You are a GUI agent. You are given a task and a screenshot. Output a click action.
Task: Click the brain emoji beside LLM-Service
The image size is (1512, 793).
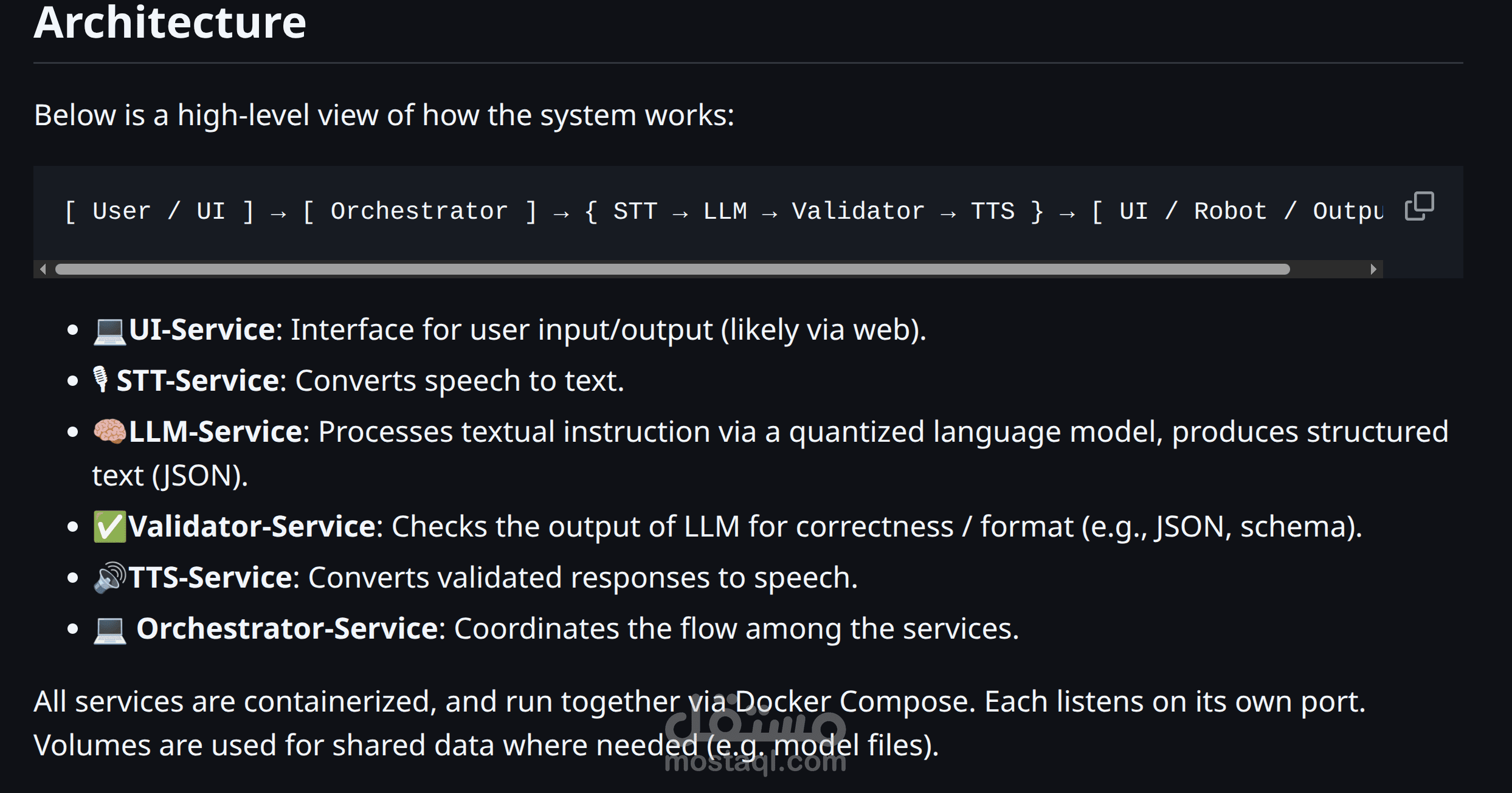109,431
